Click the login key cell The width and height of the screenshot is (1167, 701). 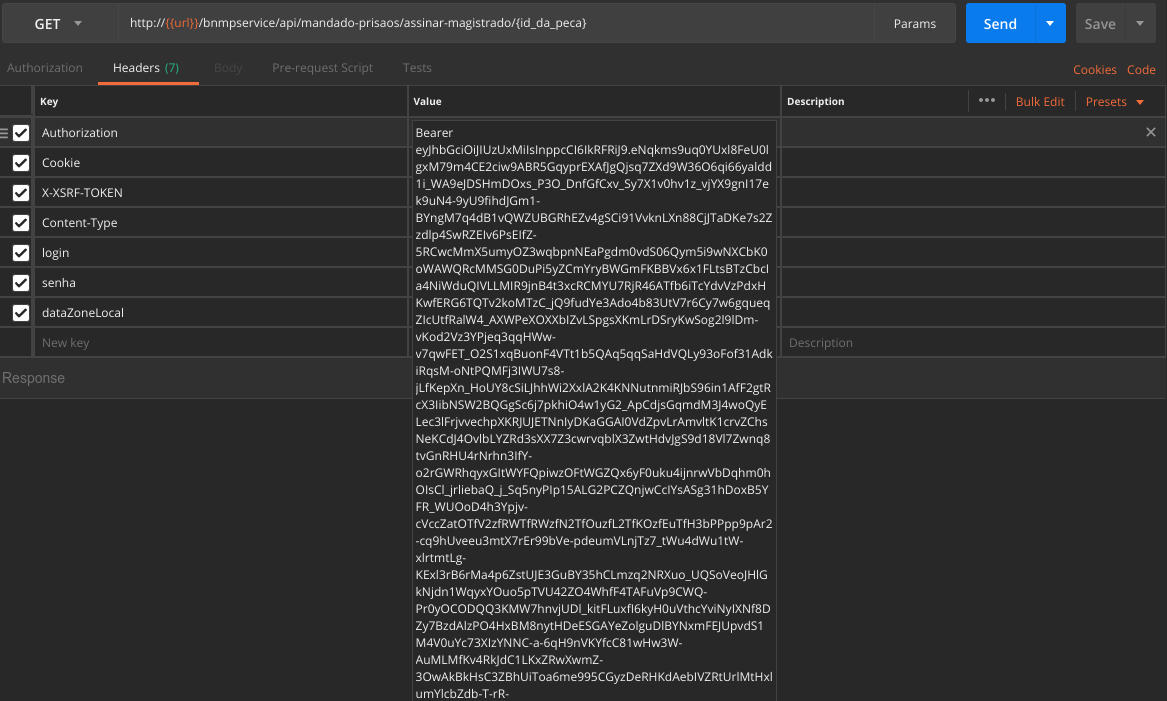tap(221, 252)
